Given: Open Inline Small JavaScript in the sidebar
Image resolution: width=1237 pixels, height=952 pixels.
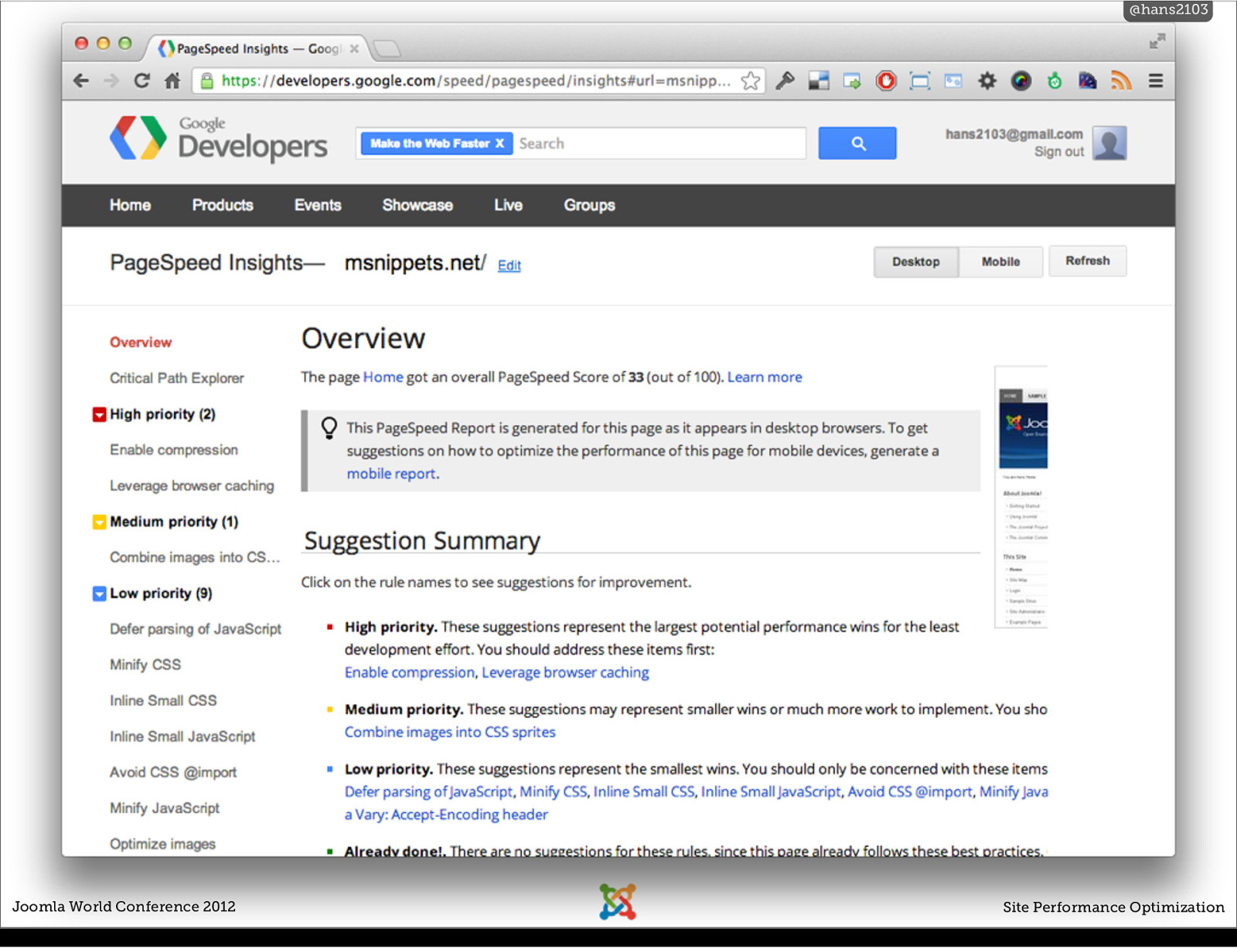Looking at the screenshot, I should click(x=182, y=736).
